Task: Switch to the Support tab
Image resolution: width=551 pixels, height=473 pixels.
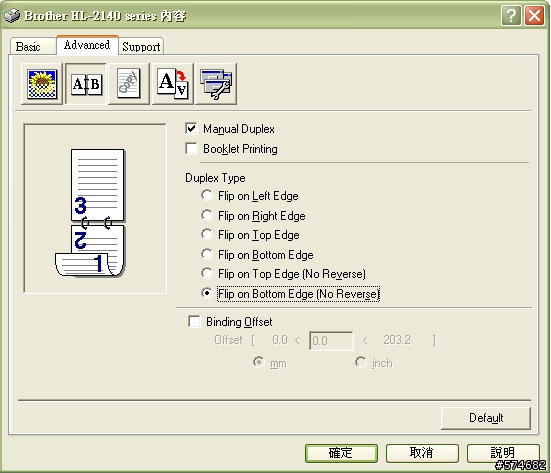Action: 141,47
